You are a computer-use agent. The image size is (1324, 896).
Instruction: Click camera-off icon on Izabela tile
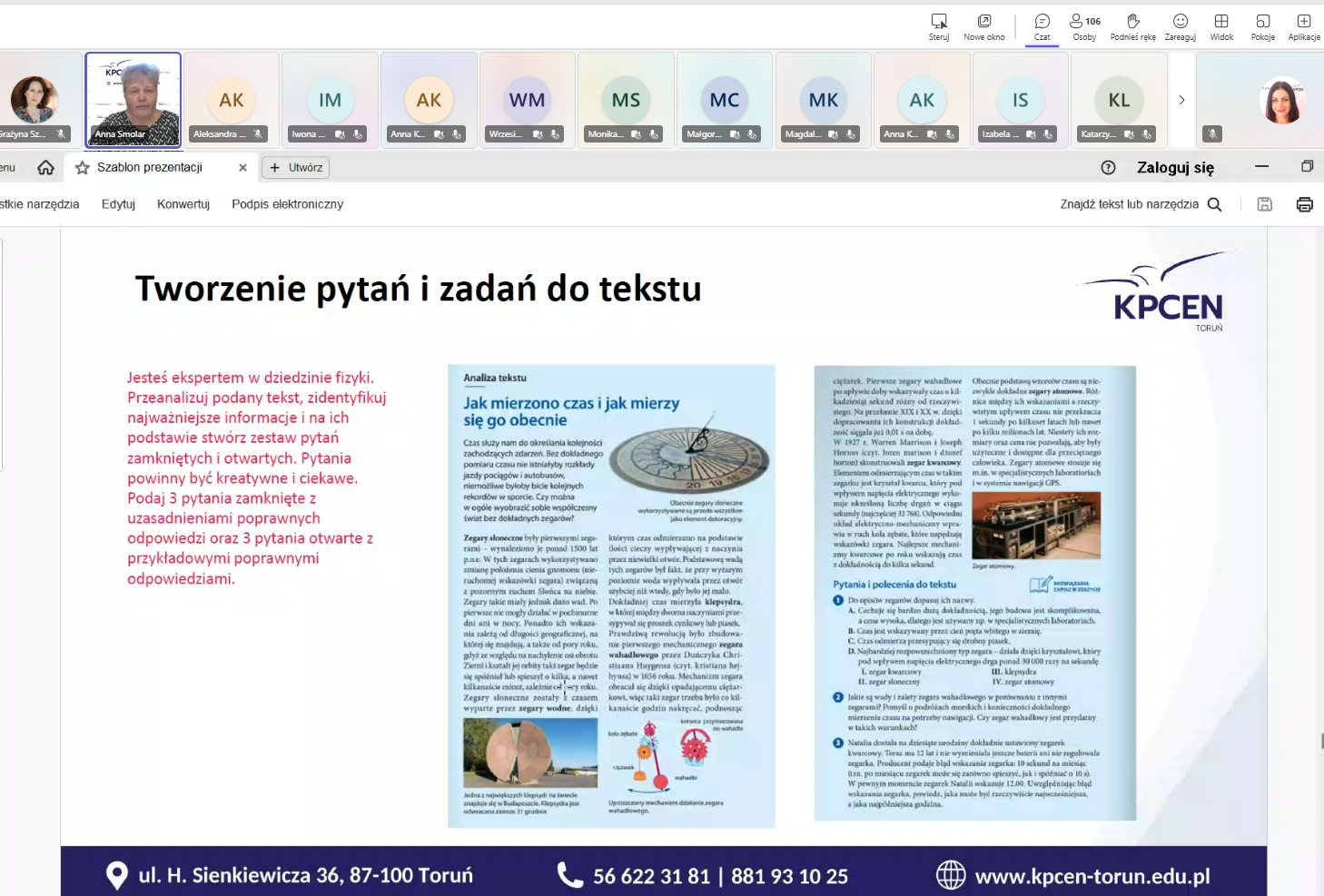(x=1031, y=134)
